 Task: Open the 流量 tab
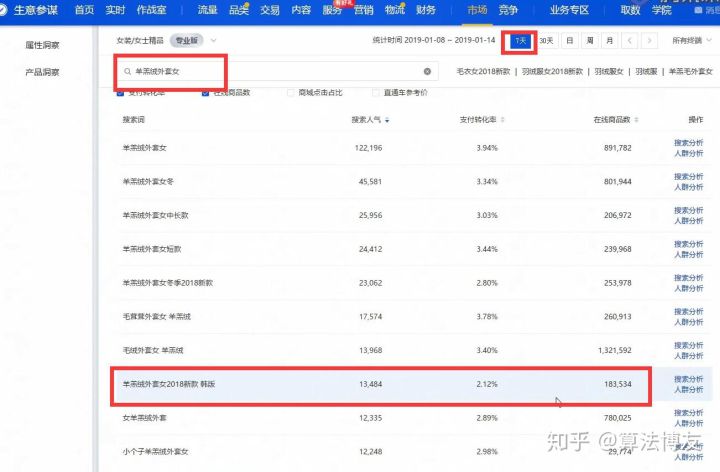click(207, 10)
